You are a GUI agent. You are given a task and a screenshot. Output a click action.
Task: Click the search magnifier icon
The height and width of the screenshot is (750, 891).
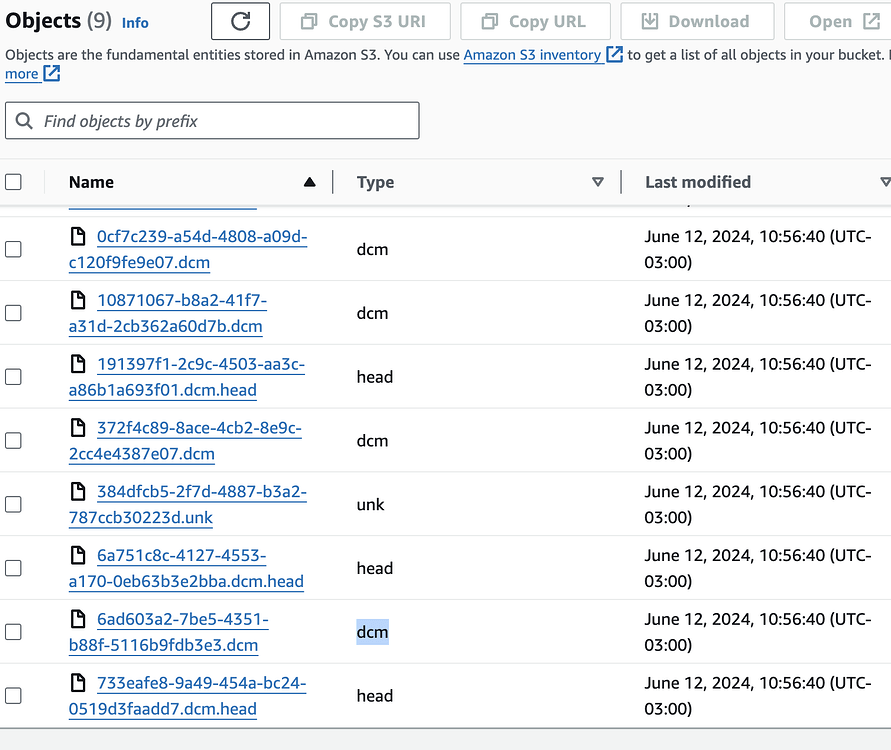click(24, 120)
